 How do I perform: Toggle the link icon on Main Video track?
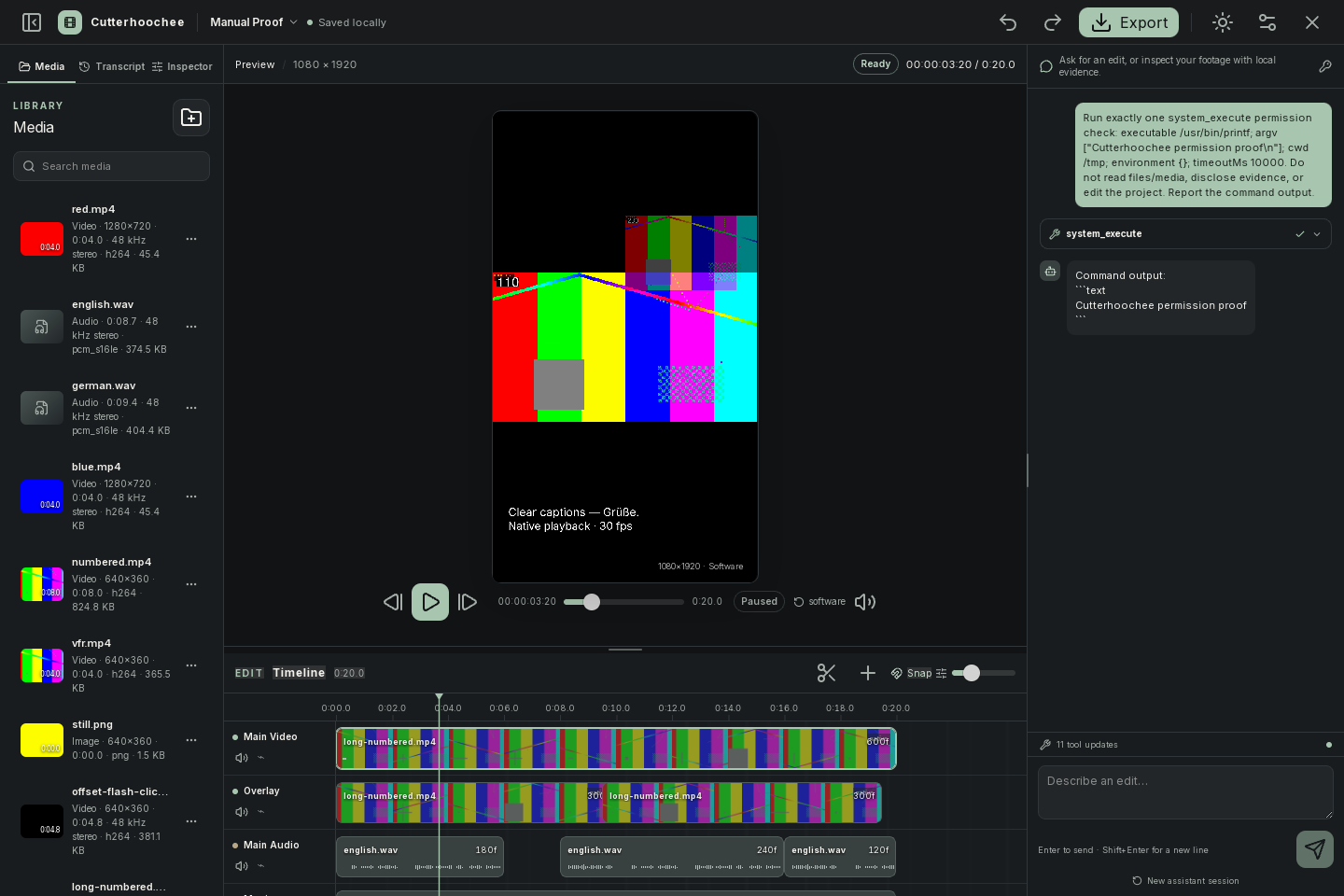pyautogui.click(x=261, y=758)
